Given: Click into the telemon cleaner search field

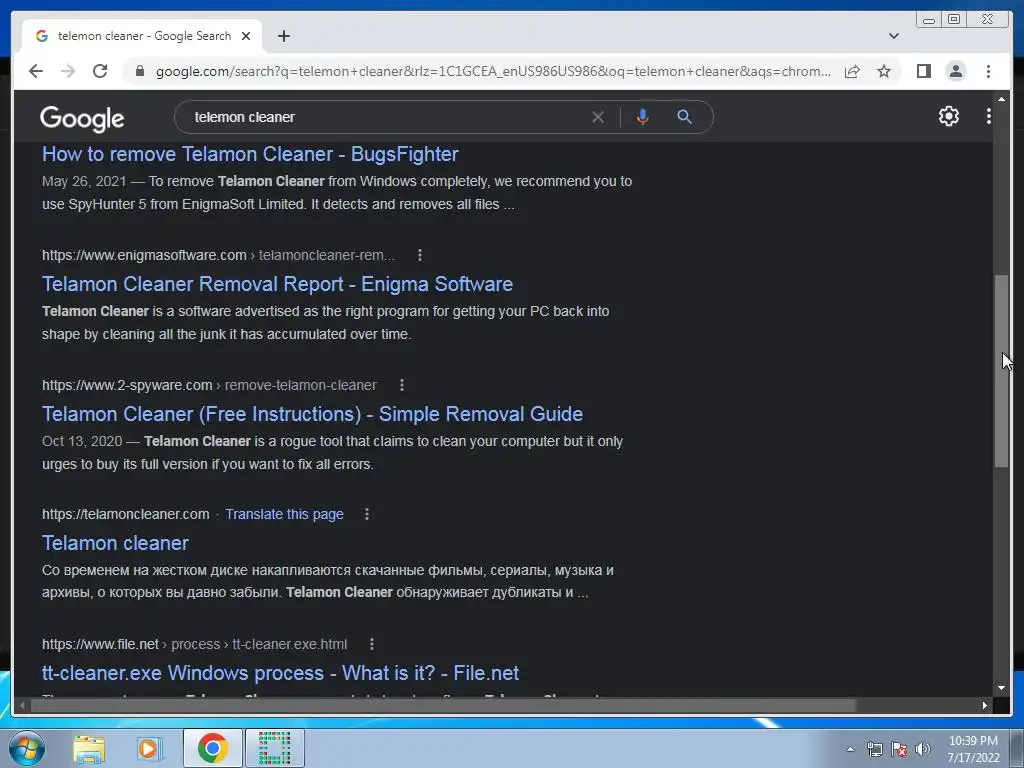Looking at the screenshot, I should (385, 117).
